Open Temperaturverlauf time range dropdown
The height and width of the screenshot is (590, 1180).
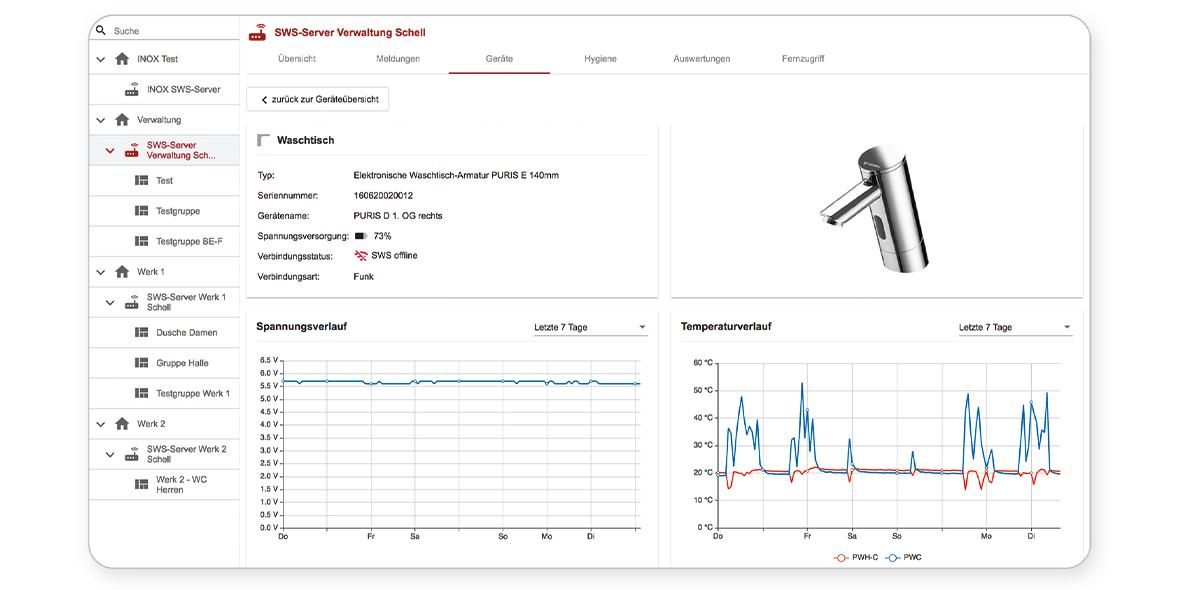pos(1014,327)
